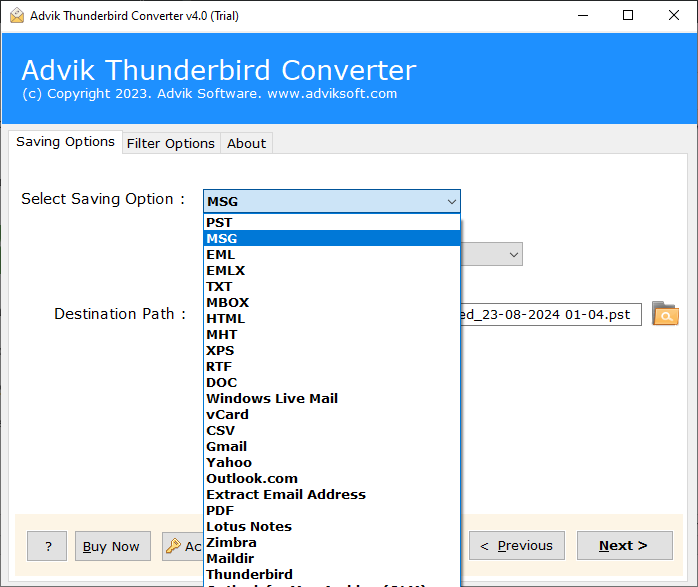The width and height of the screenshot is (698, 587).
Task: Click the Next button
Action: 625,546
